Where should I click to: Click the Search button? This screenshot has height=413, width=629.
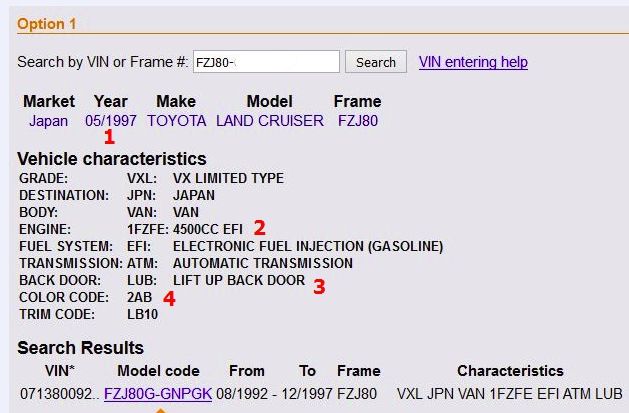point(376,62)
